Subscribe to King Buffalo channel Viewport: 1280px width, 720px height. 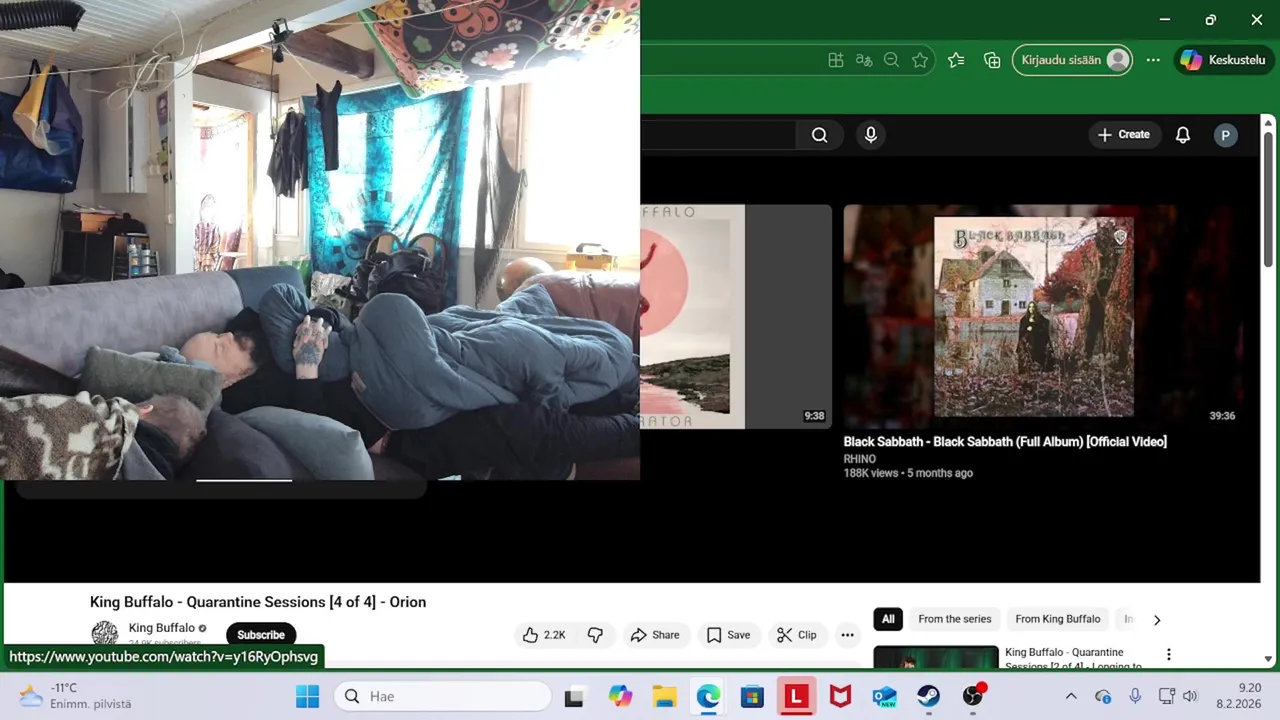pos(261,635)
